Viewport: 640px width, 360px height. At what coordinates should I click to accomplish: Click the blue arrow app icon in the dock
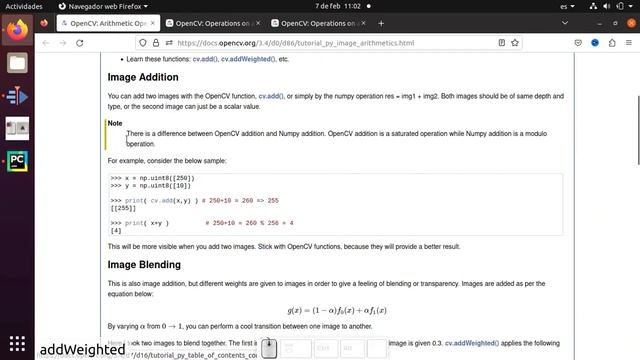(x=17, y=96)
